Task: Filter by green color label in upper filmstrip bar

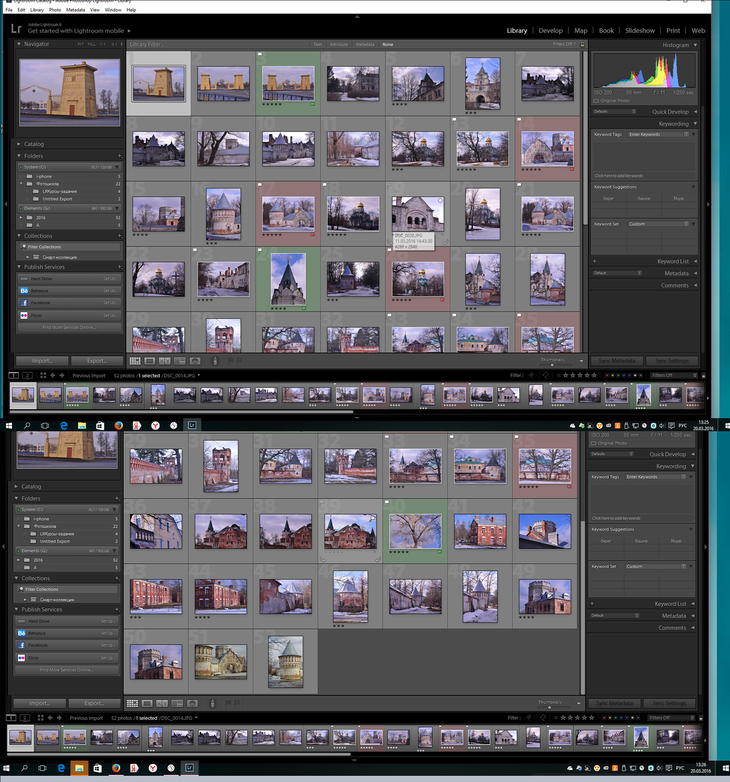Action: pyautogui.click(x=620, y=375)
